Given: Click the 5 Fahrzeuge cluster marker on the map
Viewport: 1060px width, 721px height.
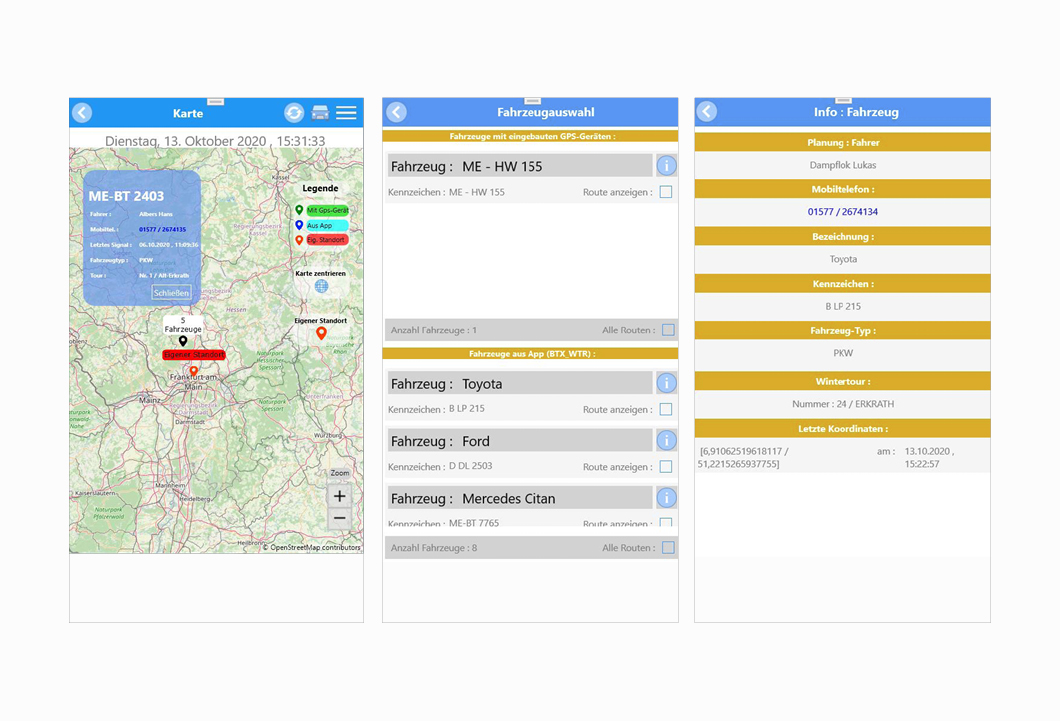Looking at the screenshot, I should [x=183, y=338].
